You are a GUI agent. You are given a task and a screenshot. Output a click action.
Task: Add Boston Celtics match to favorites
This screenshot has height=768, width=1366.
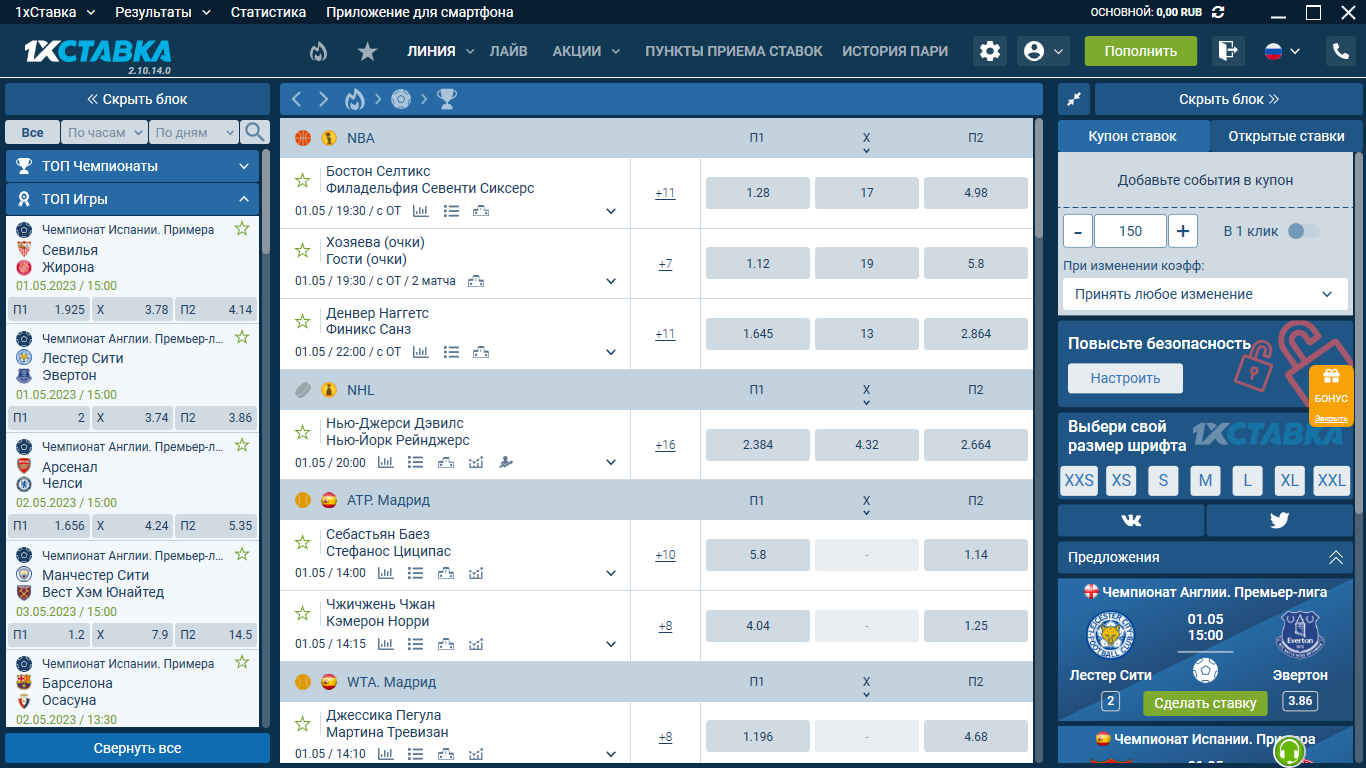tap(302, 180)
